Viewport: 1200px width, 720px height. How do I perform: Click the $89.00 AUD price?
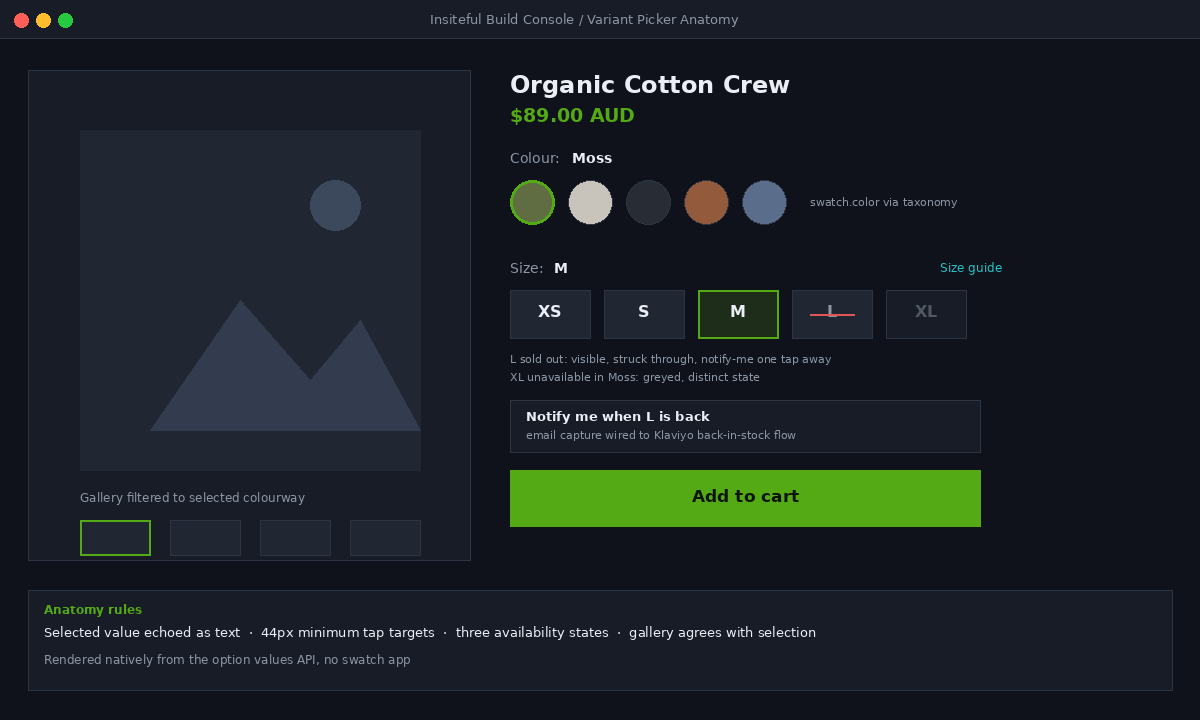click(x=572, y=116)
